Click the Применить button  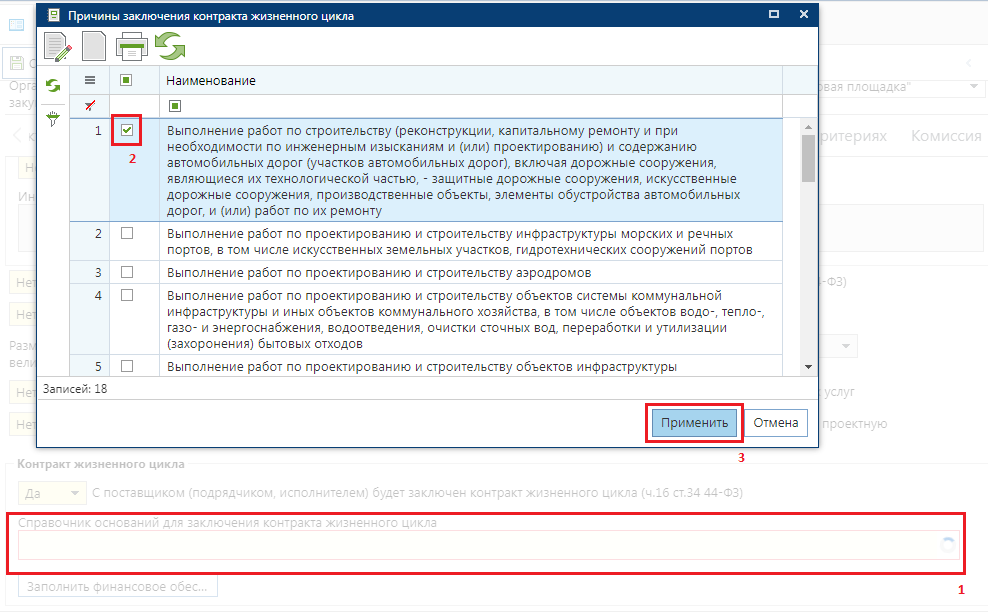coord(694,423)
